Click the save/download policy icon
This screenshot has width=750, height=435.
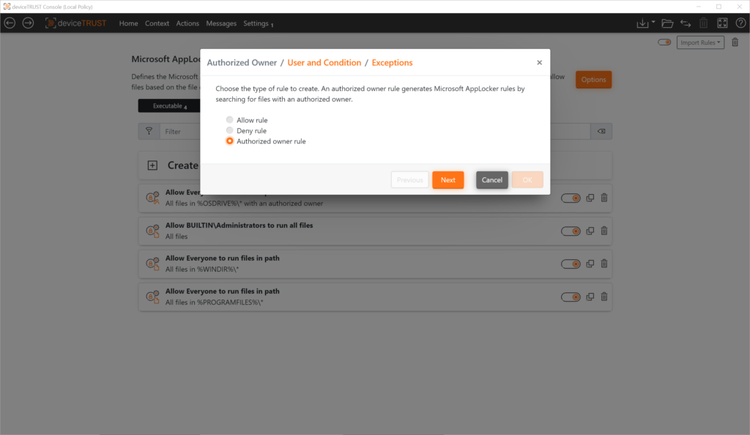pos(642,23)
